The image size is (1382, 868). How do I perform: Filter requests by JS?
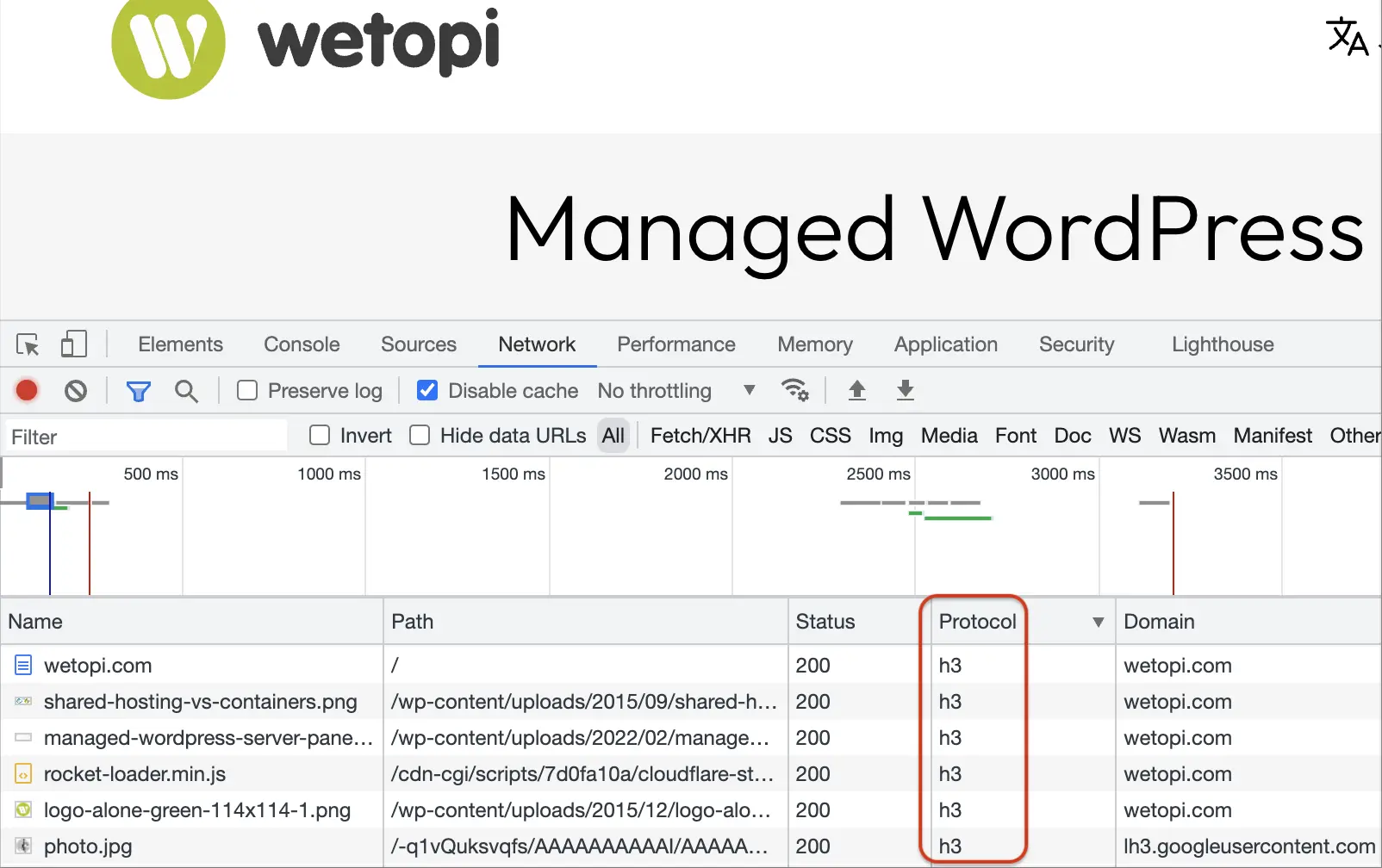pos(781,436)
